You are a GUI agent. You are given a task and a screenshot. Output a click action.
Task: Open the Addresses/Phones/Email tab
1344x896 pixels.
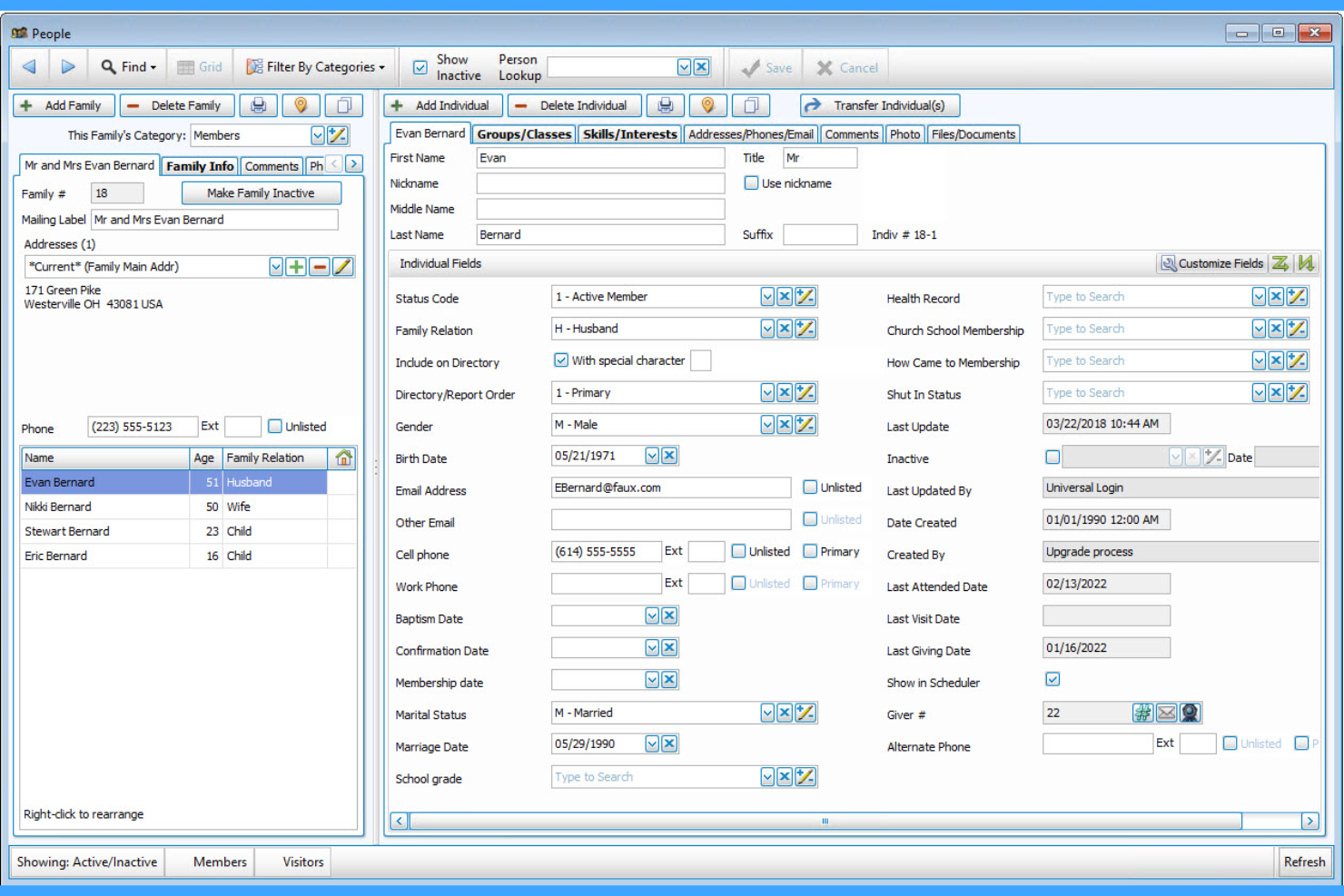point(750,133)
